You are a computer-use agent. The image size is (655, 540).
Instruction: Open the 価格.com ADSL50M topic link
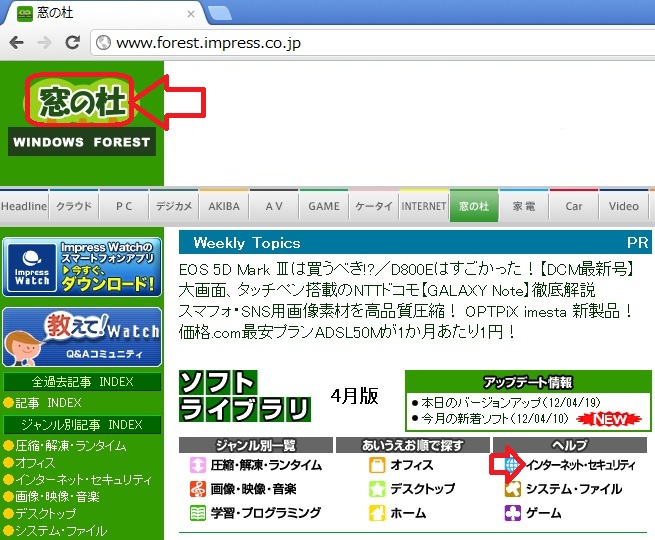[348, 332]
